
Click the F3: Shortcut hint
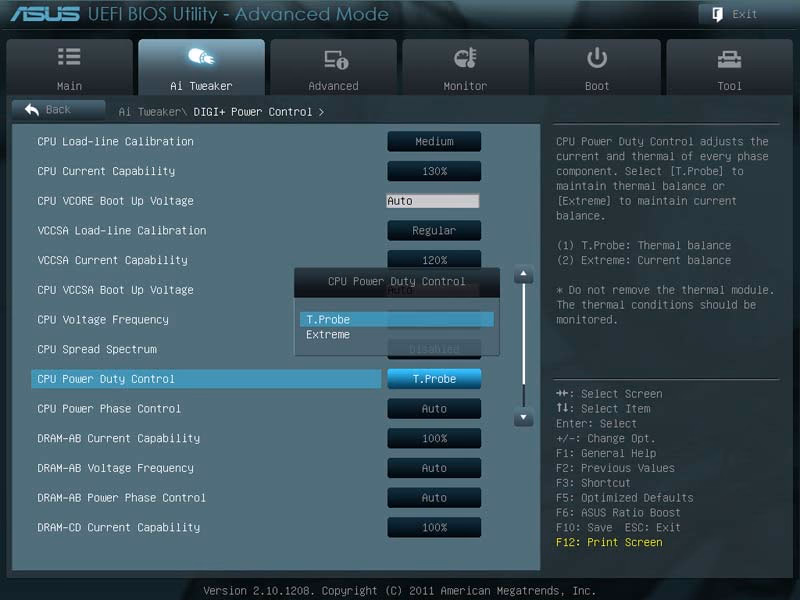(593, 483)
